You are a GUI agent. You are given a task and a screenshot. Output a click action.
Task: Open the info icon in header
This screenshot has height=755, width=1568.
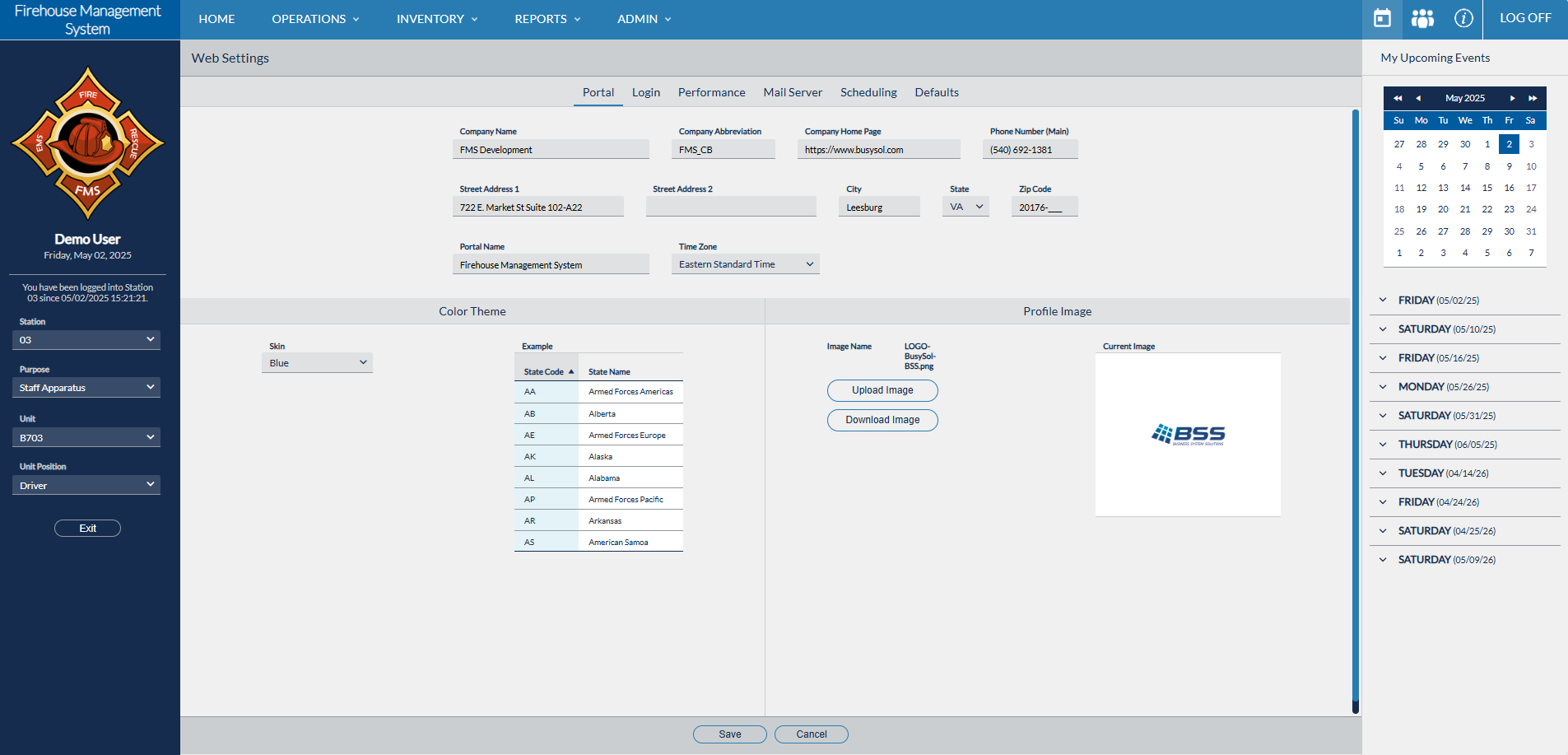(x=1463, y=18)
